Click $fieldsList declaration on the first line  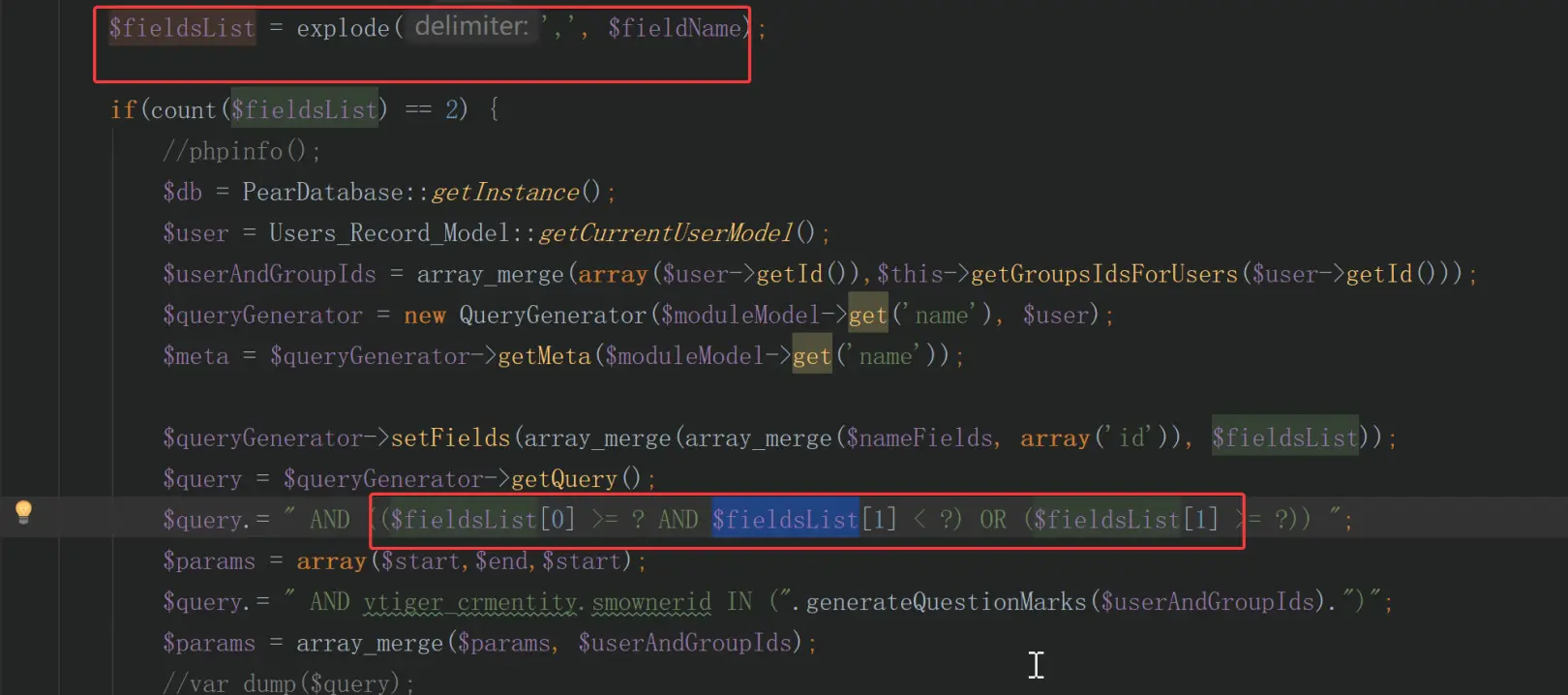click(x=182, y=29)
